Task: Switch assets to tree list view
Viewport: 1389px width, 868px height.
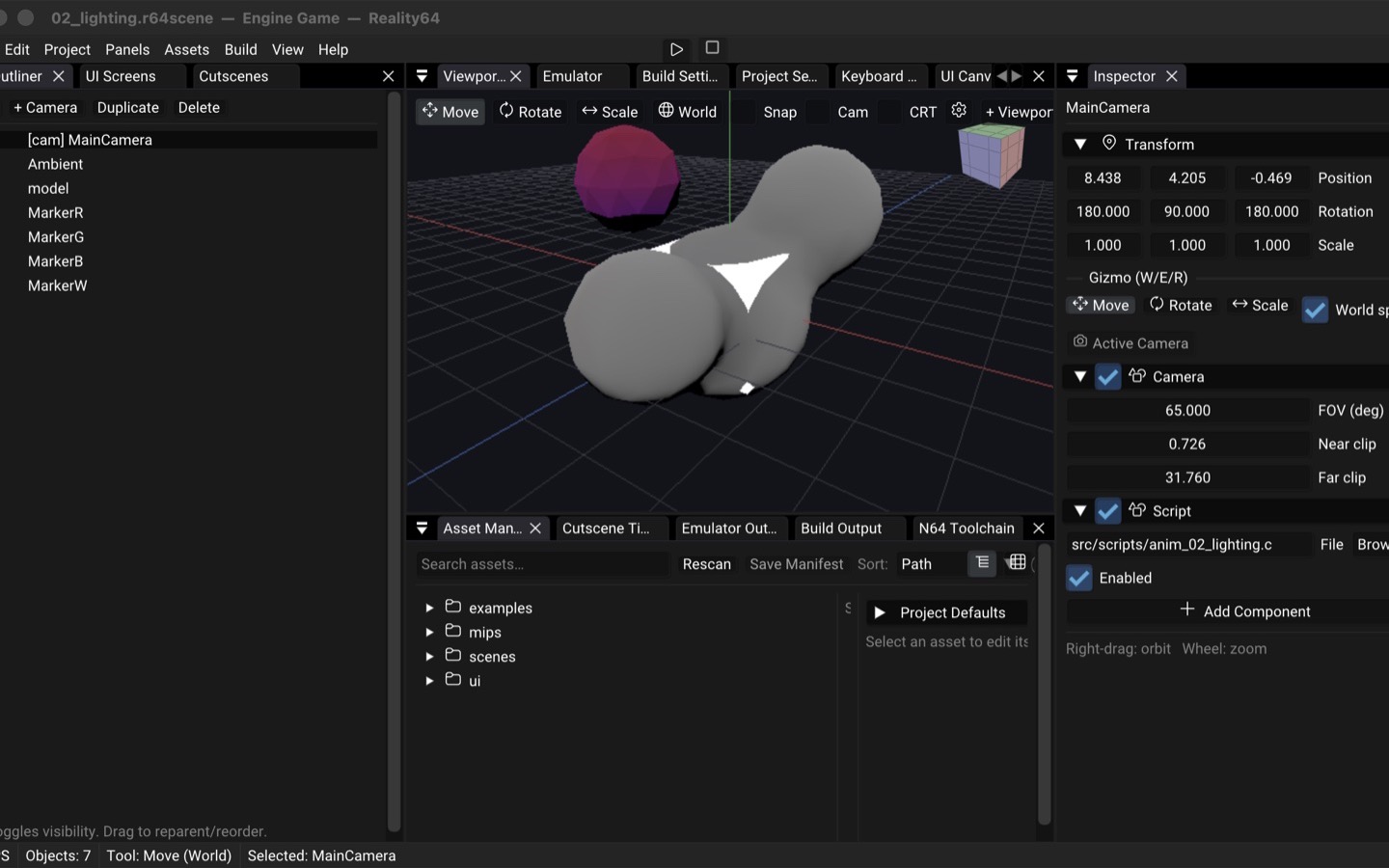Action: point(982,563)
